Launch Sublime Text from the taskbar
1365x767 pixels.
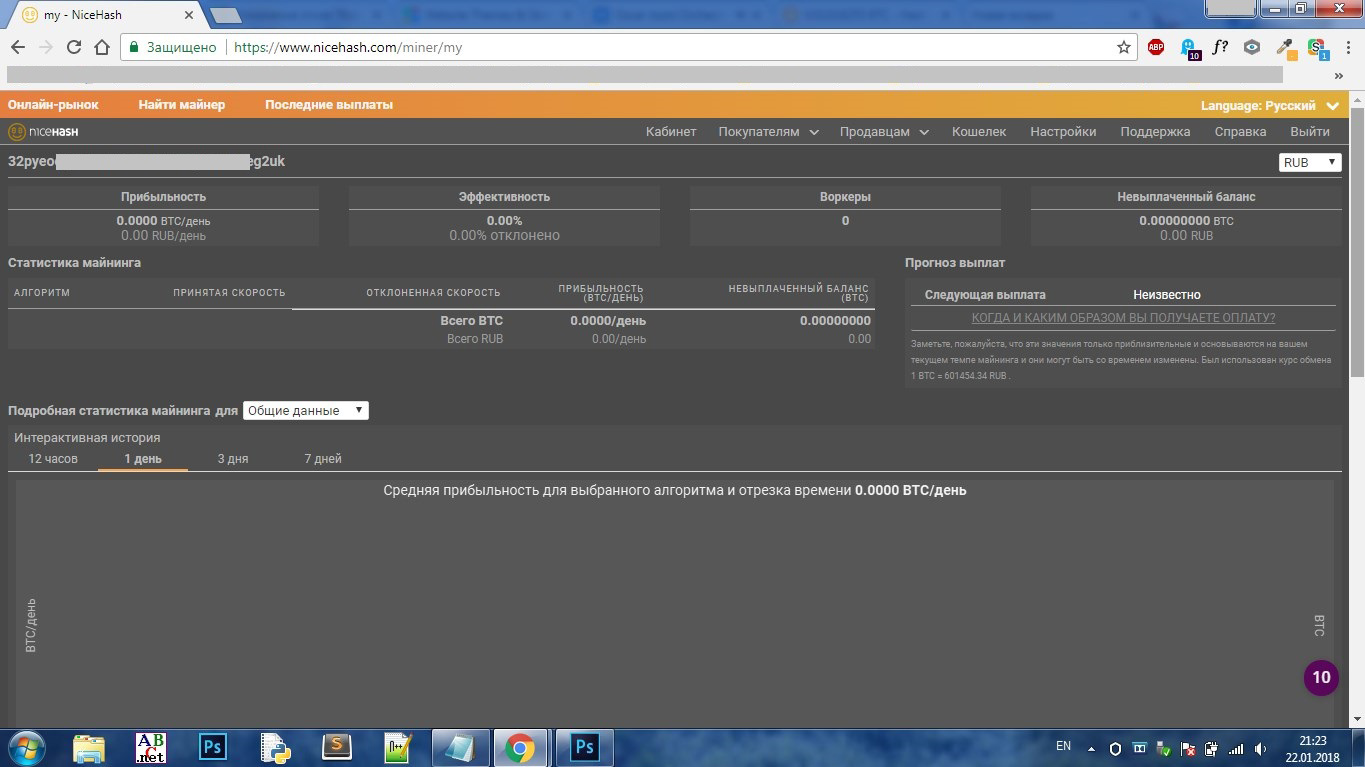(337, 747)
